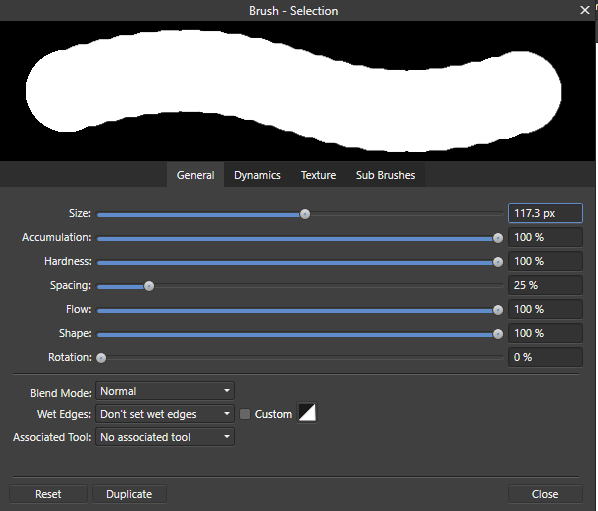Close the Brush - Selection dialog
This screenshot has width=598, height=511.
click(x=585, y=10)
